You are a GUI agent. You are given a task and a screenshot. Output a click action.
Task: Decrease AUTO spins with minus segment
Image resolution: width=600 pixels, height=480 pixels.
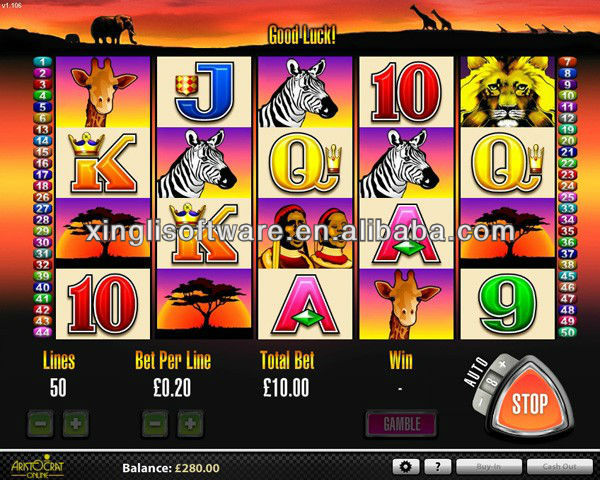click(481, 402)
